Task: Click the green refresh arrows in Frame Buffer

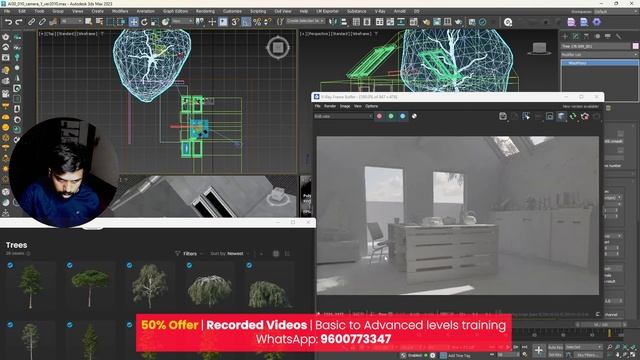Action: coord(573,116)
